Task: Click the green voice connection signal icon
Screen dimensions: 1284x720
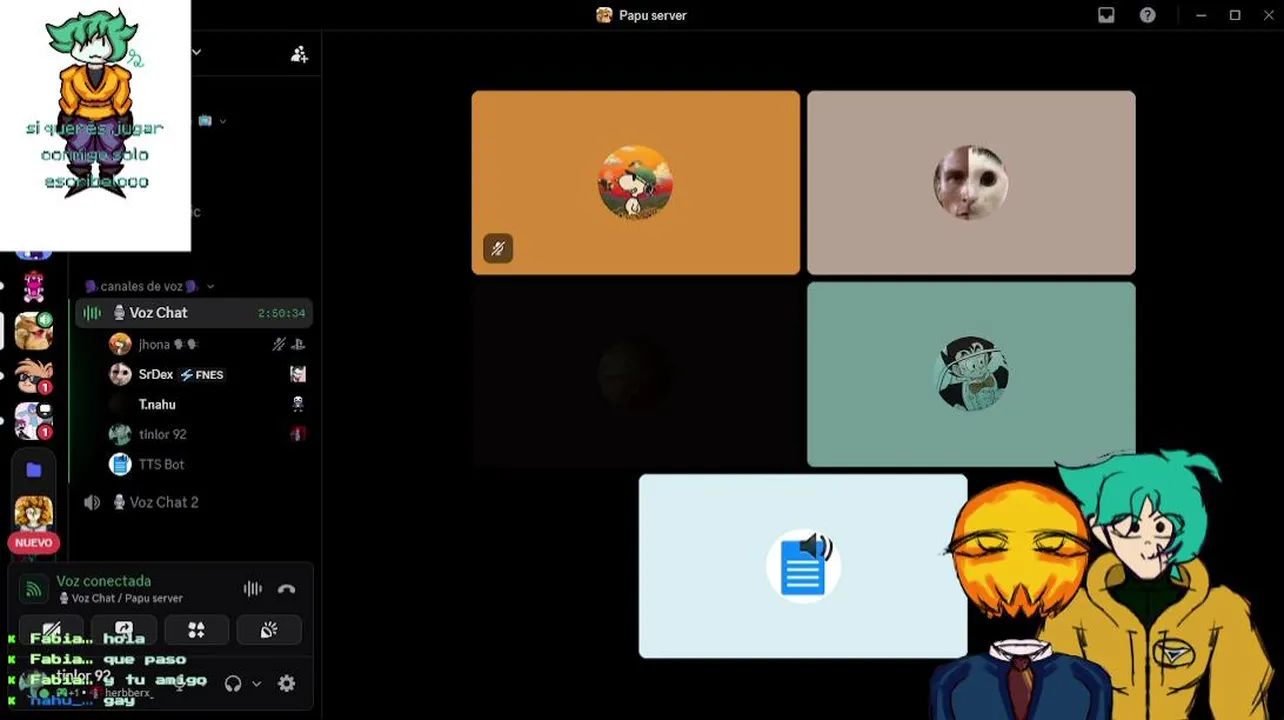Action: [33, 589]
